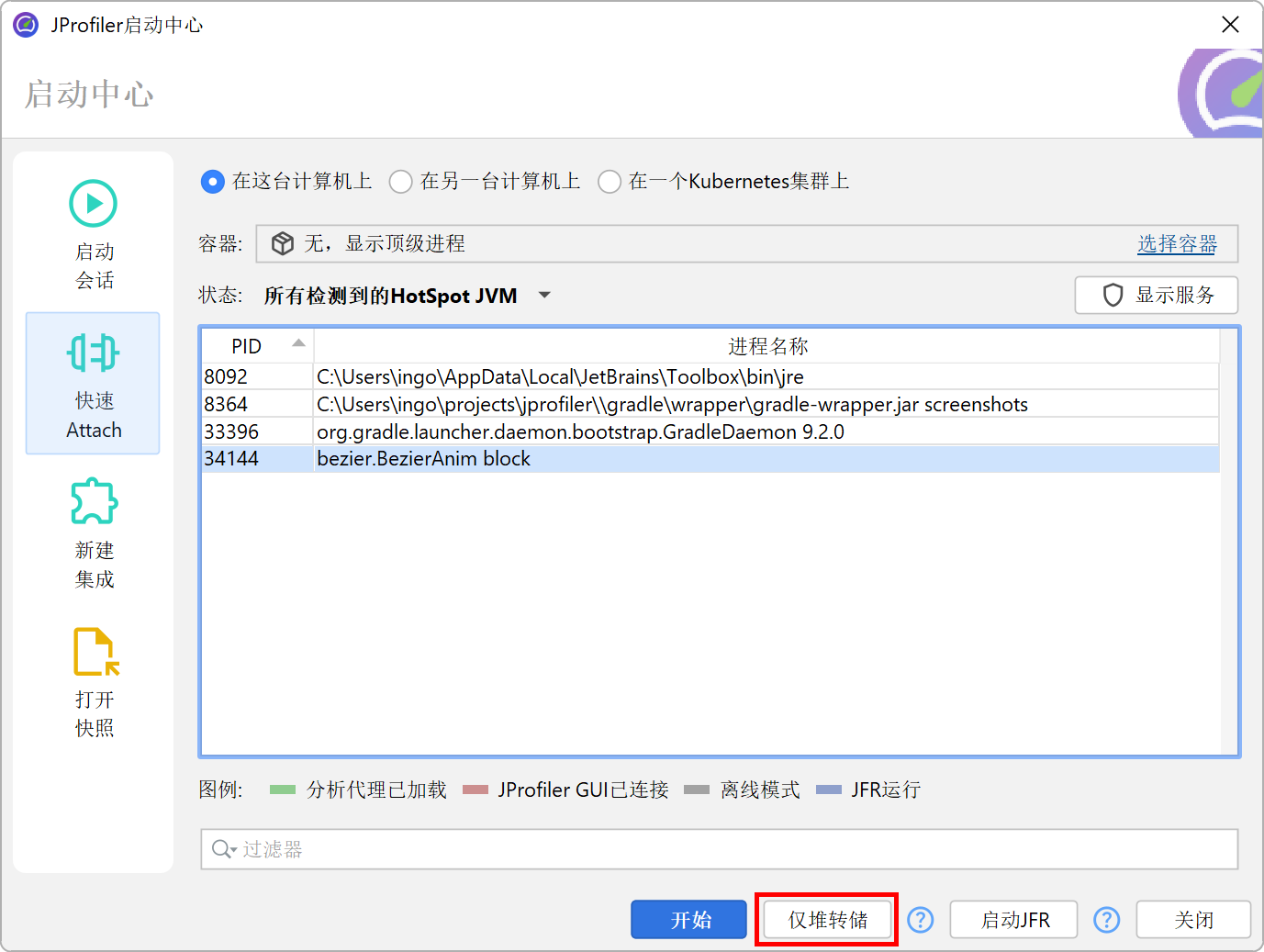Viewport: 1264px width, 952px height.
Task: Open help for 仅堆转储
Action: click(x=920, y=920)
